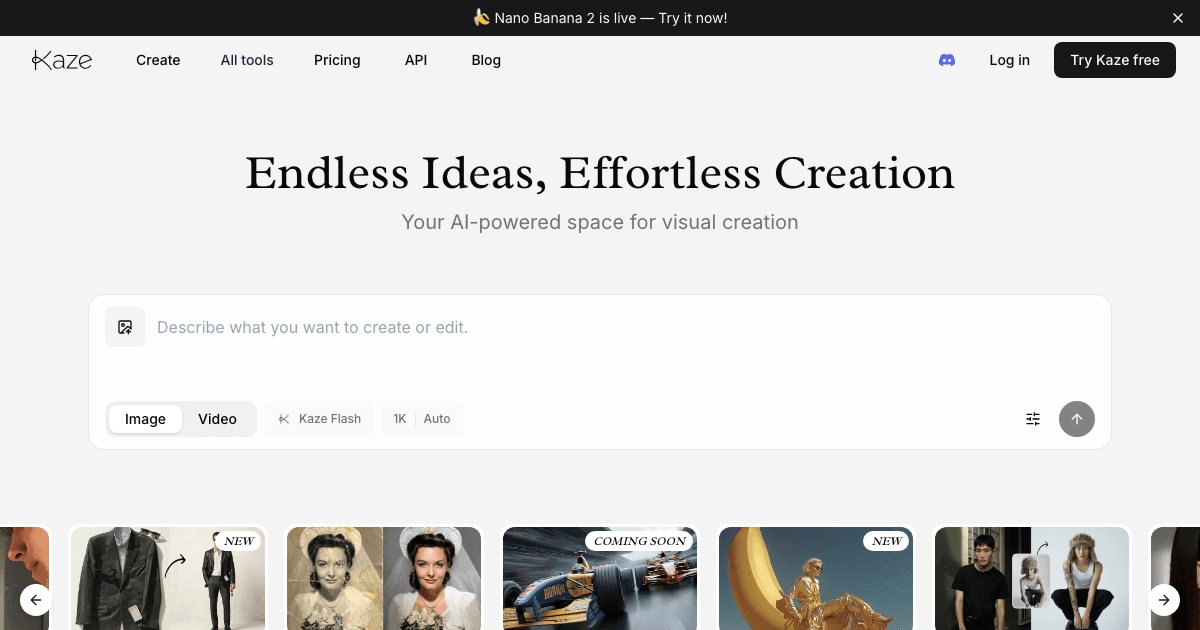The image size is (1200, 630).
Task: Open the Discord community icon
Action: [x=947, y=60]
